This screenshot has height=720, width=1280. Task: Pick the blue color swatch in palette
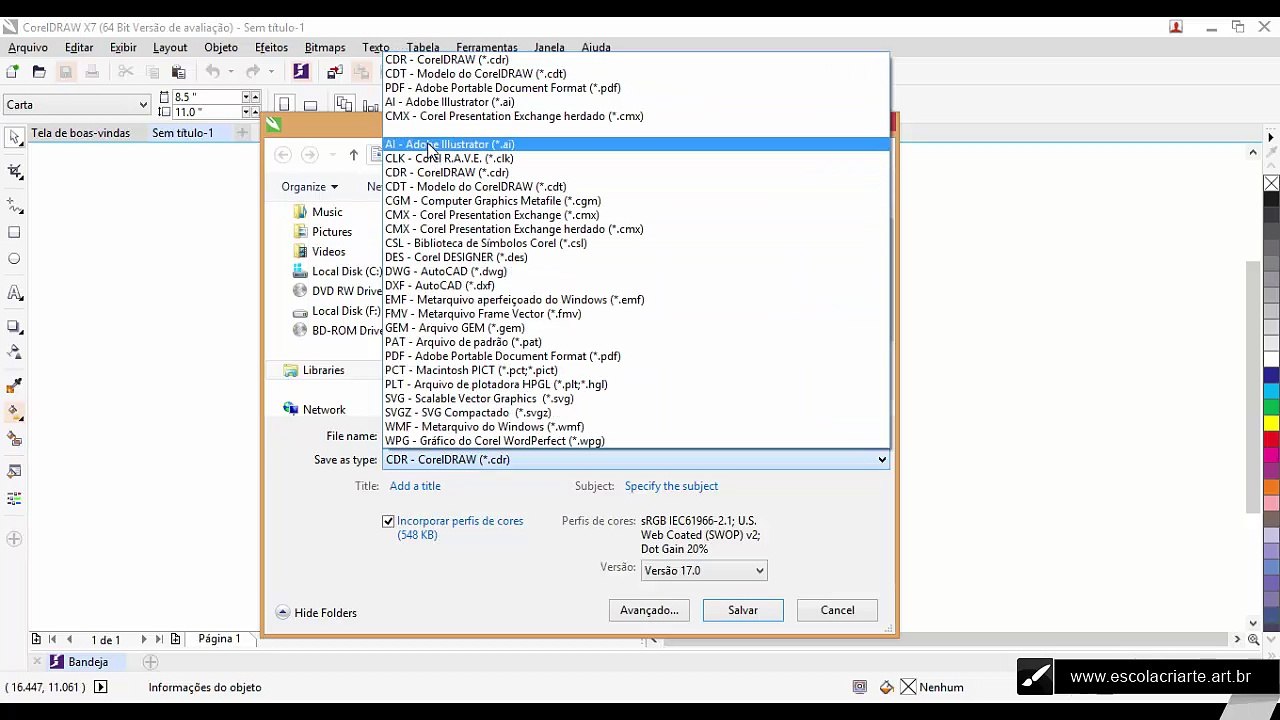1271,375
